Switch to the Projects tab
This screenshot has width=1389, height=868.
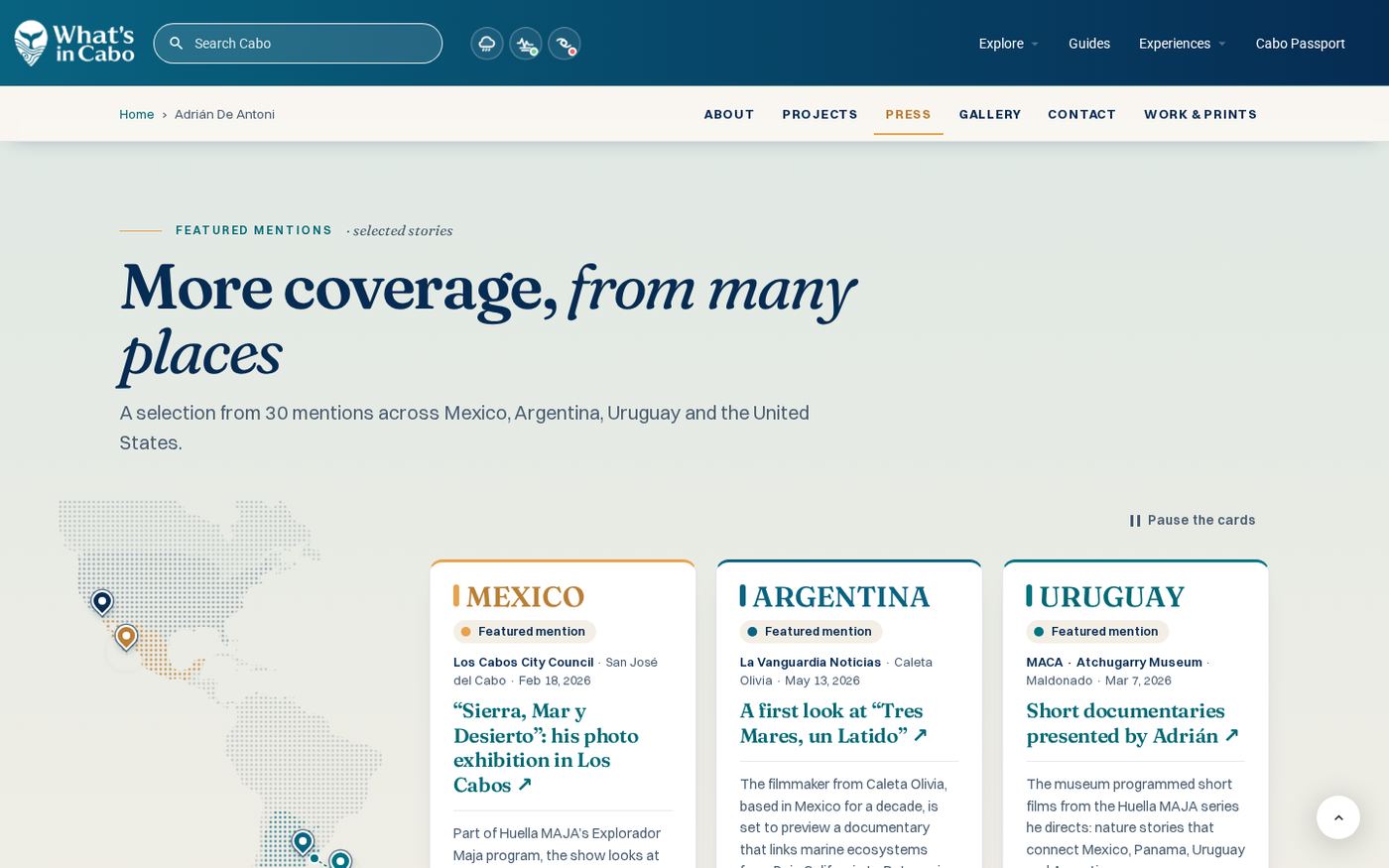click(820, 114)
